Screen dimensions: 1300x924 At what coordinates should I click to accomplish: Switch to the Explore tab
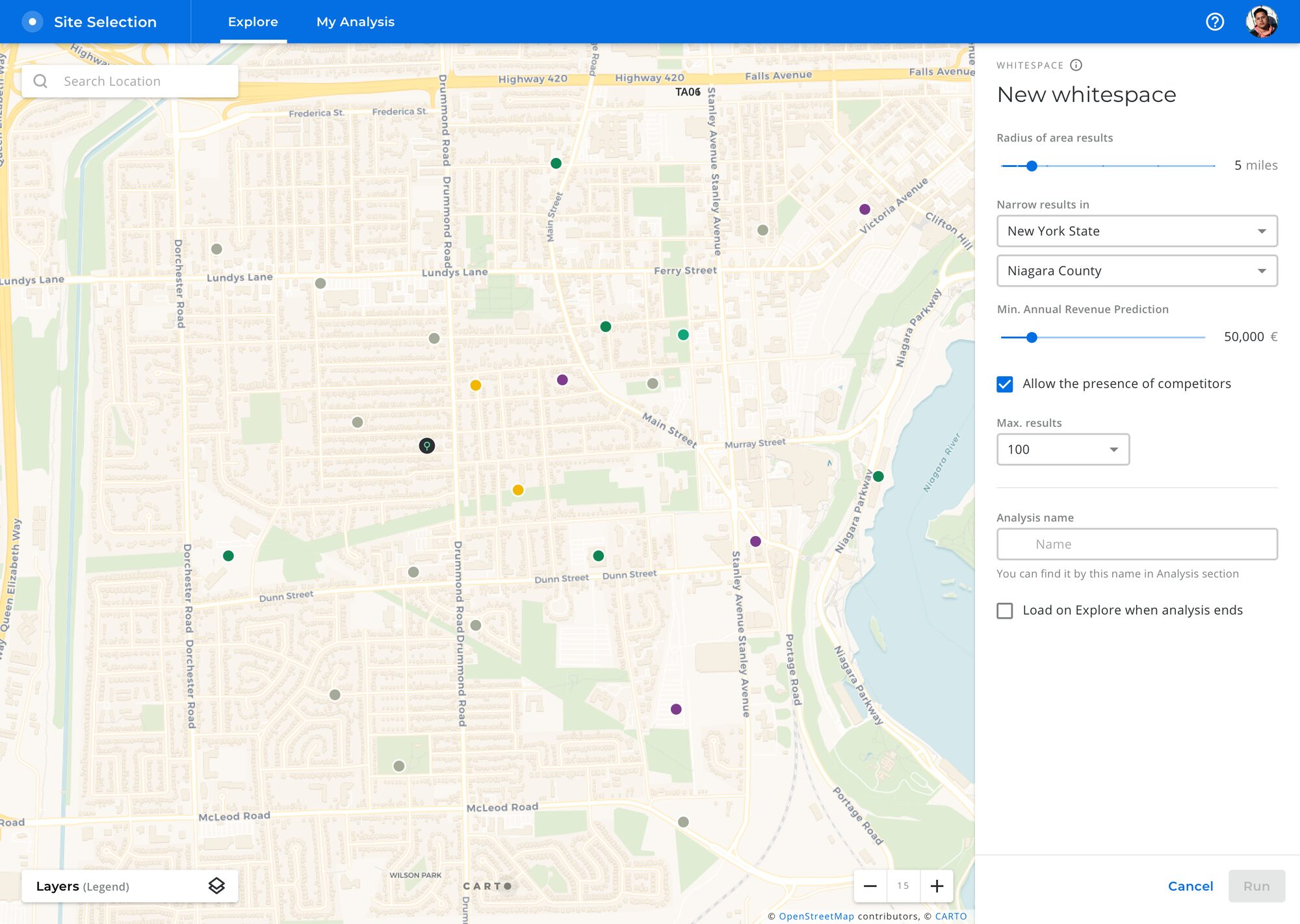click(253, 22)
